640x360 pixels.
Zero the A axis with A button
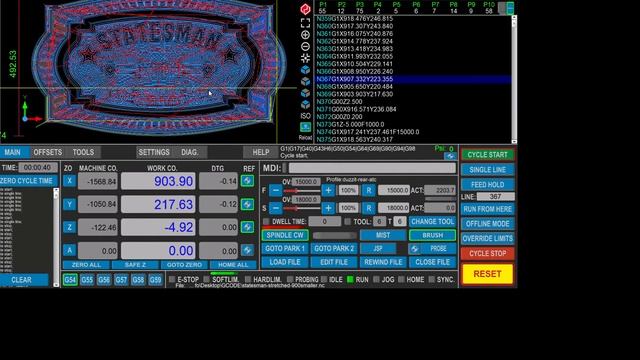coord(69,250)
